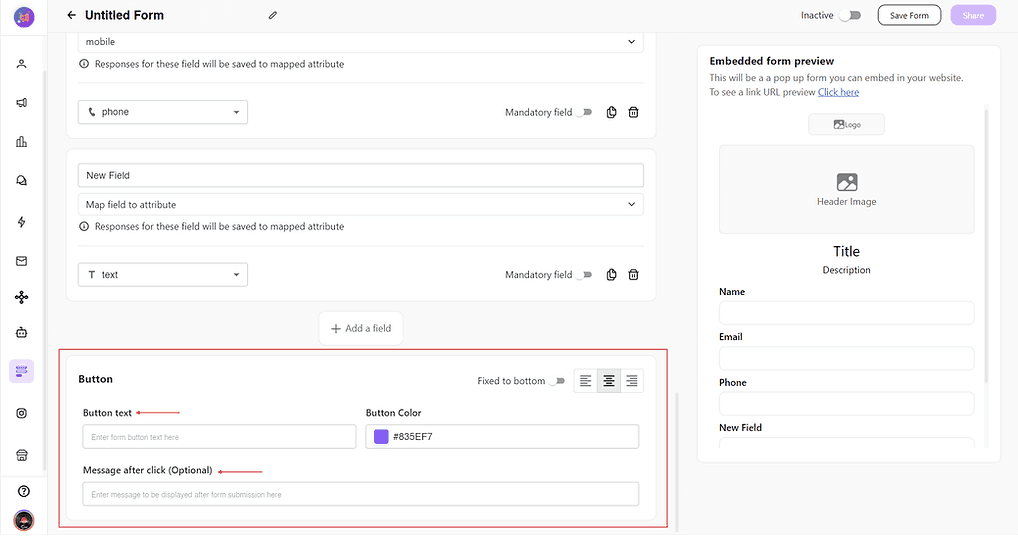
Task: Click the Header Image placeholder in preview
Action: pos(847,189)
